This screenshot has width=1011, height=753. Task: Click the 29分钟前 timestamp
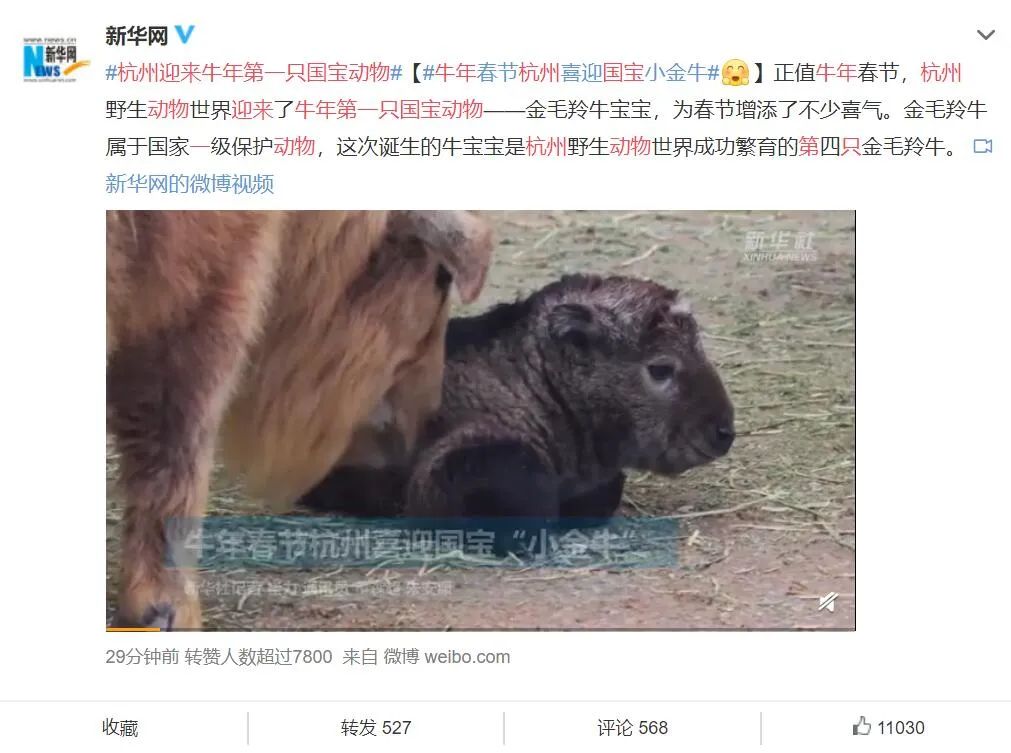tap(142, 657)
